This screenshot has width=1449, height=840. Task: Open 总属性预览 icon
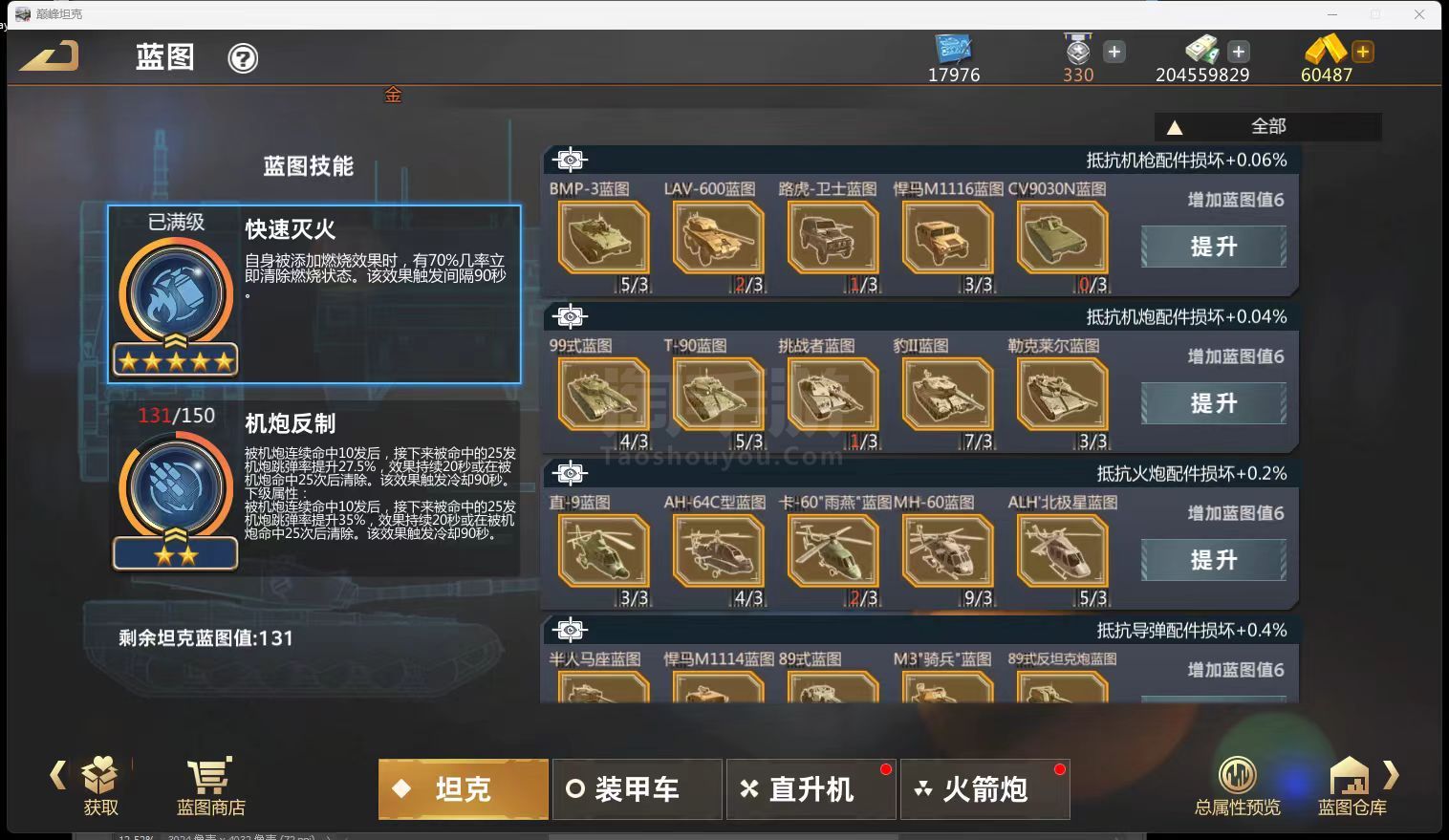[1238, 775]
